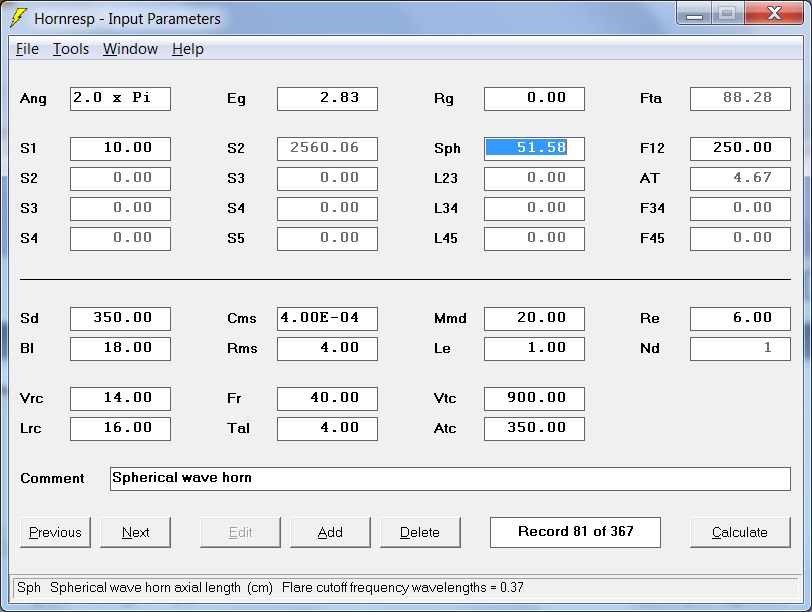Click the Le field showing 1.00
812x612 pixels.
534,349
